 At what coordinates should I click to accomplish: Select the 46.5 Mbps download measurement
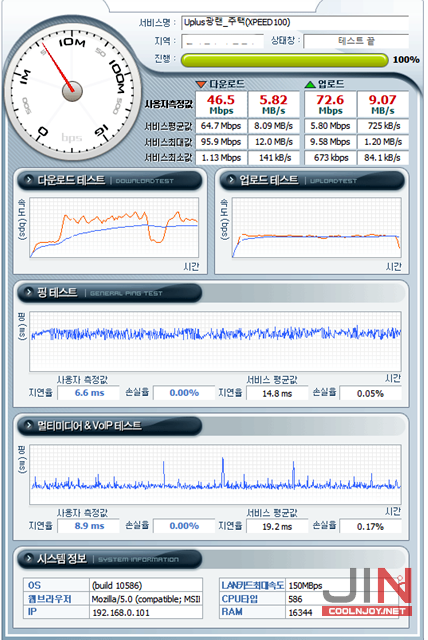[x=221, y=104]
